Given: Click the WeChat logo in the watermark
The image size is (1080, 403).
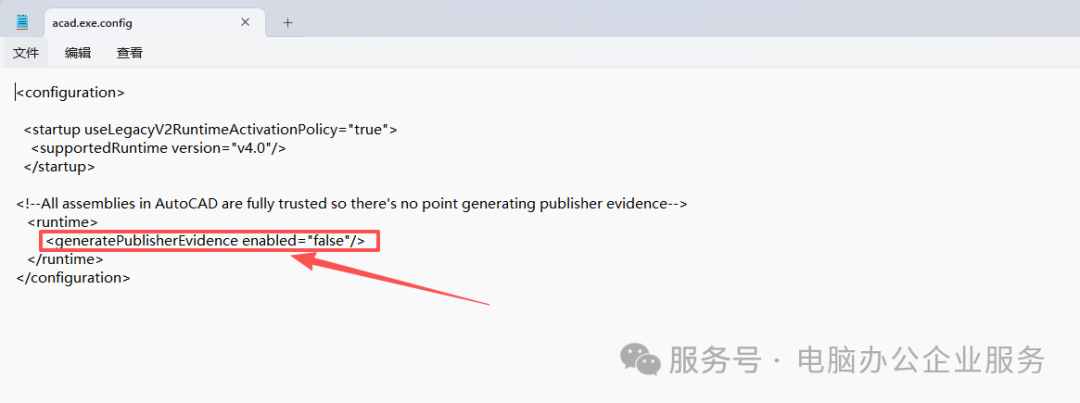Looking at the screenshot, I should pyautogui.click(x=639, y=358).
